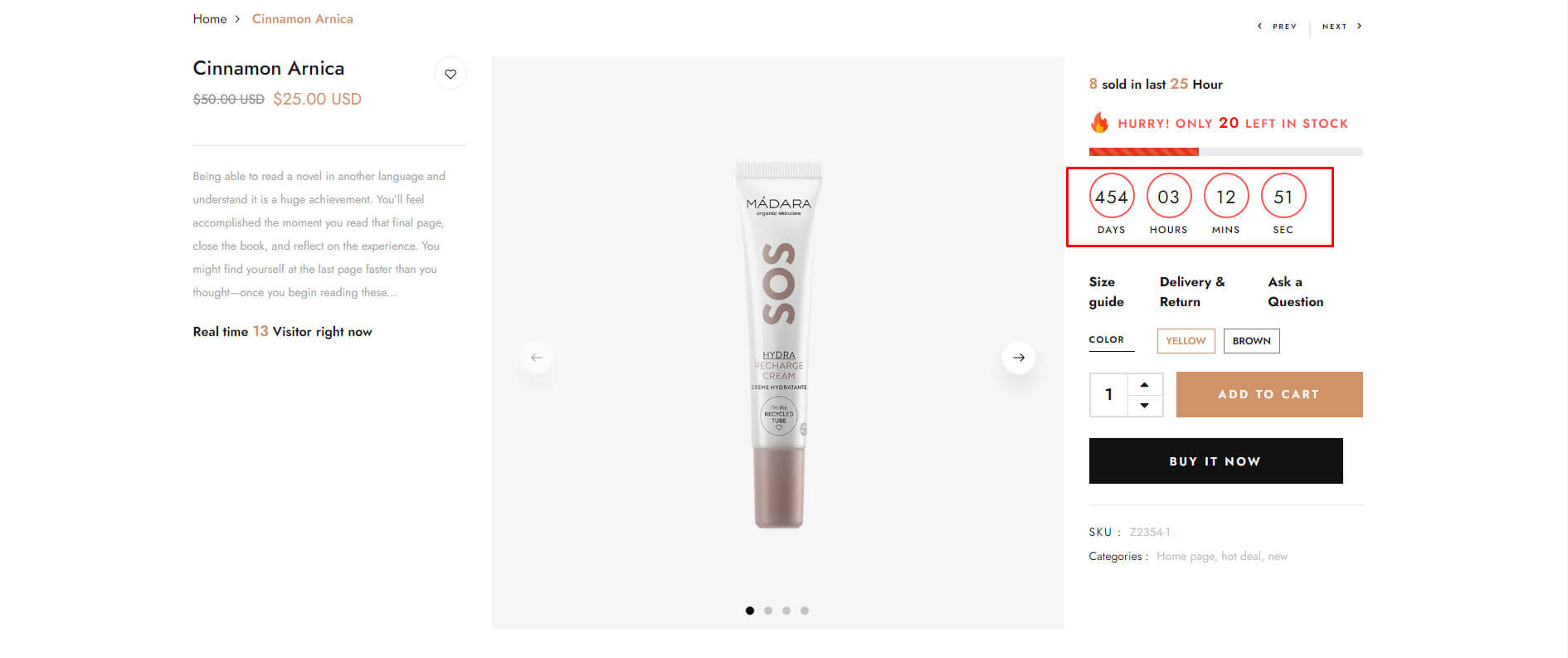Go to previous slide with left arrow

coord(537,358)
